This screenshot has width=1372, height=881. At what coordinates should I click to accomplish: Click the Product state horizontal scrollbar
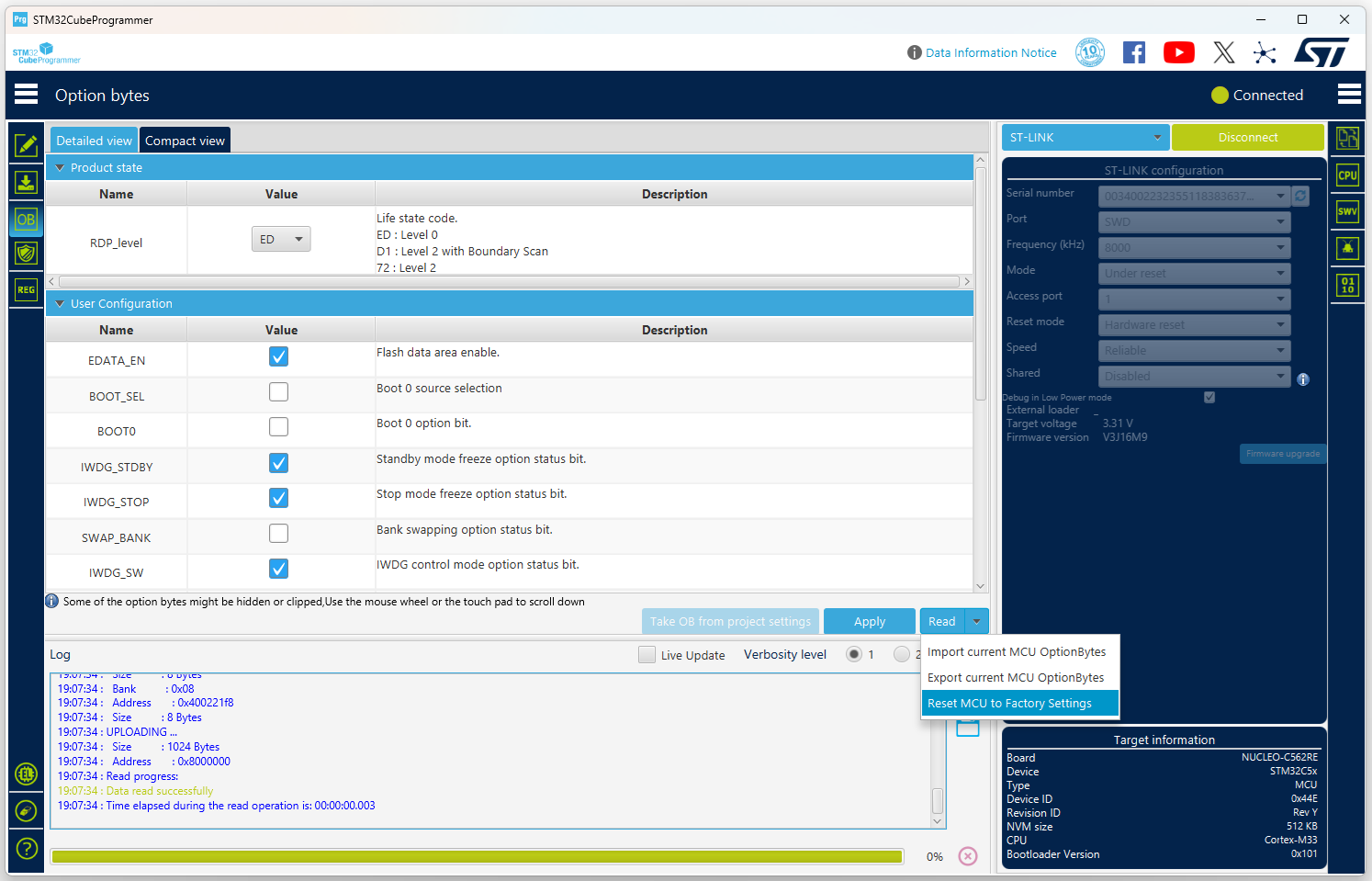pyautogui.click(x=510, y=281)
